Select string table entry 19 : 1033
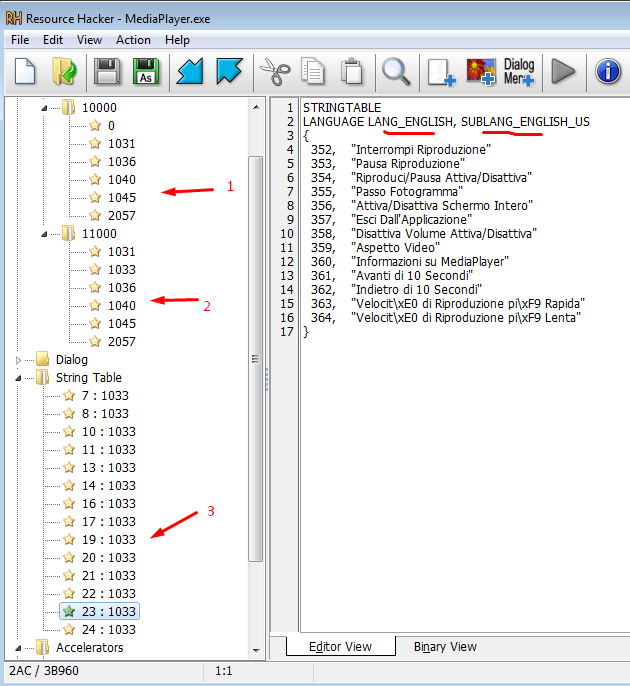 pyautogui.click(x=108, y=539)
